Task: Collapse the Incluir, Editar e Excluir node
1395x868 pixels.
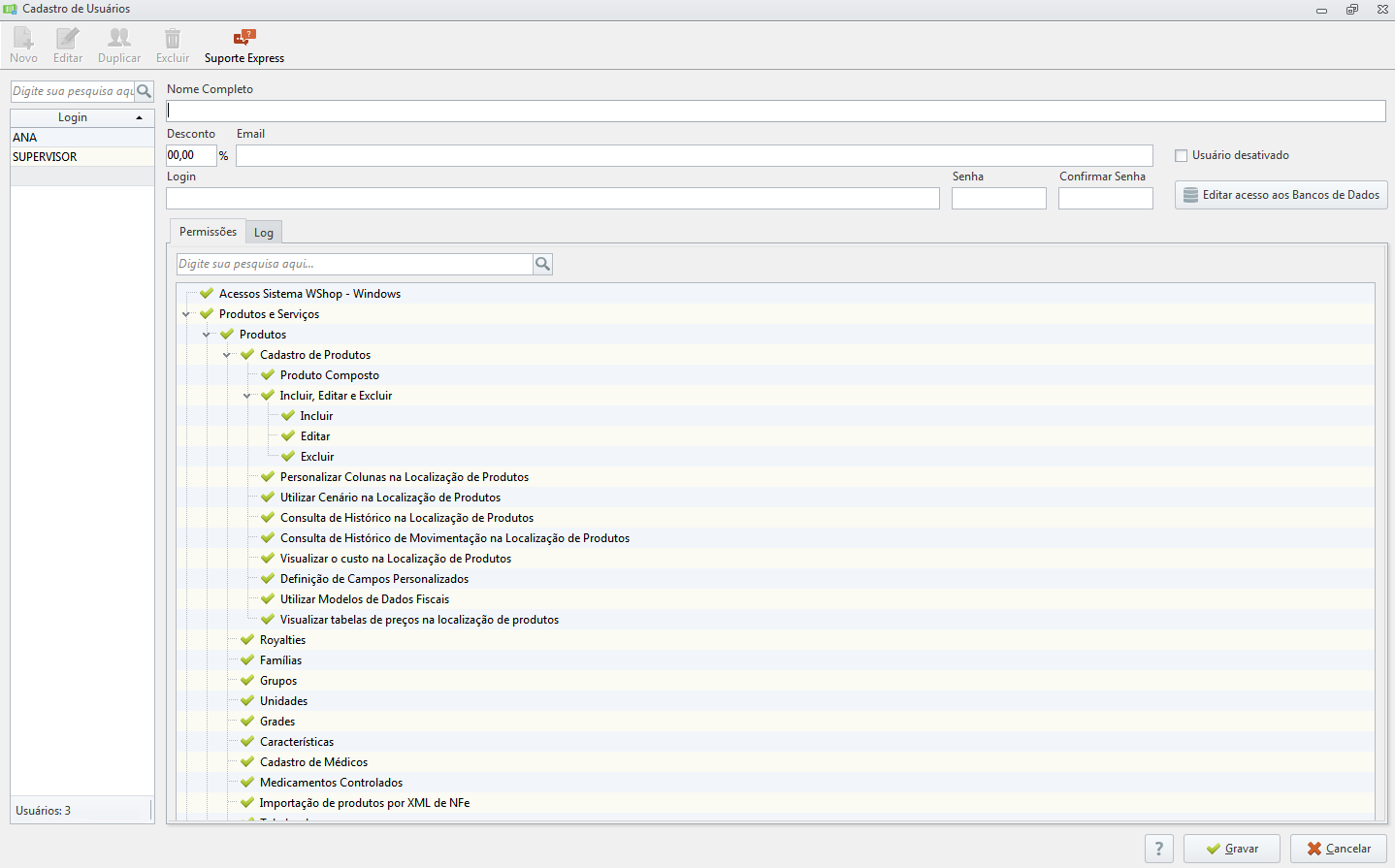Action: [x=247, y=396]
